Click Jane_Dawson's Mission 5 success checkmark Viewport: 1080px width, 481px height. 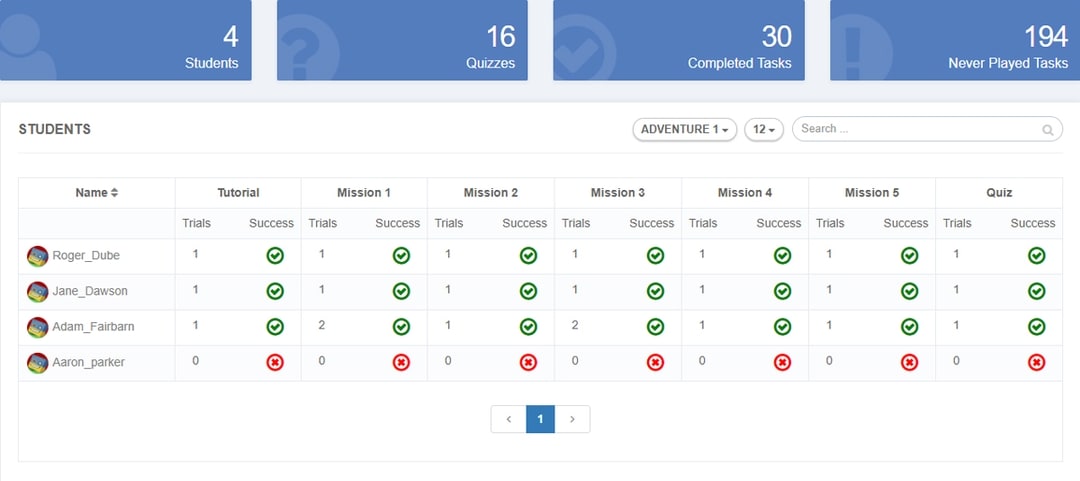tap(909, 291)
